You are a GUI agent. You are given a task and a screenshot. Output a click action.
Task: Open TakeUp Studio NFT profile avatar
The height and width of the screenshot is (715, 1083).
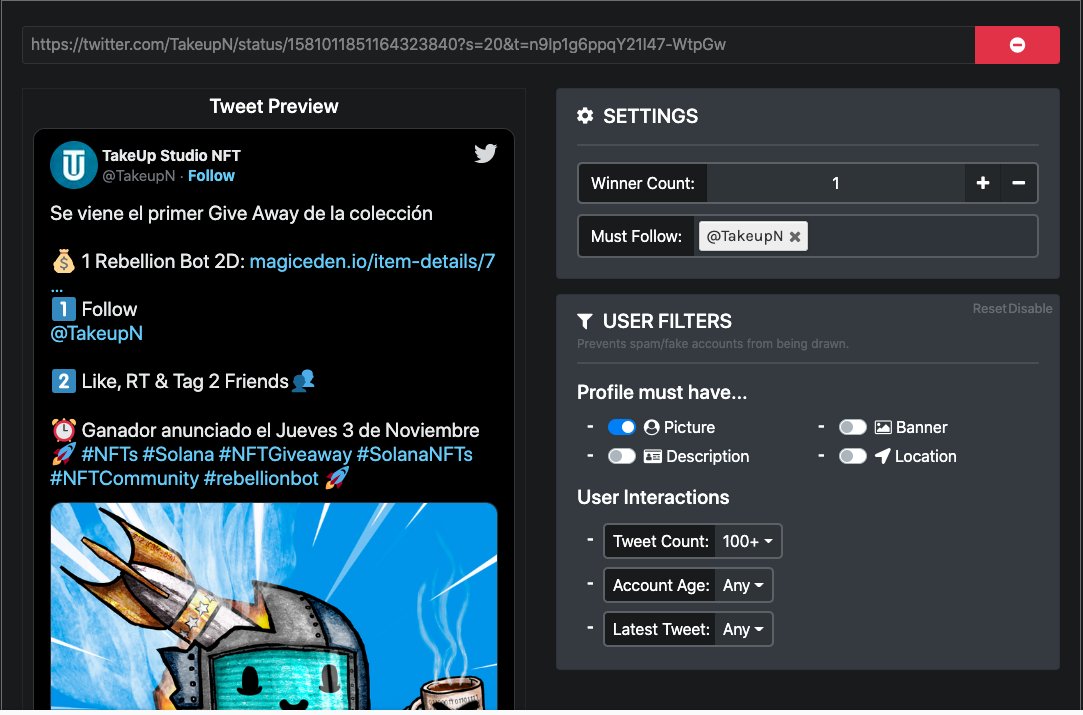(73, 165)
